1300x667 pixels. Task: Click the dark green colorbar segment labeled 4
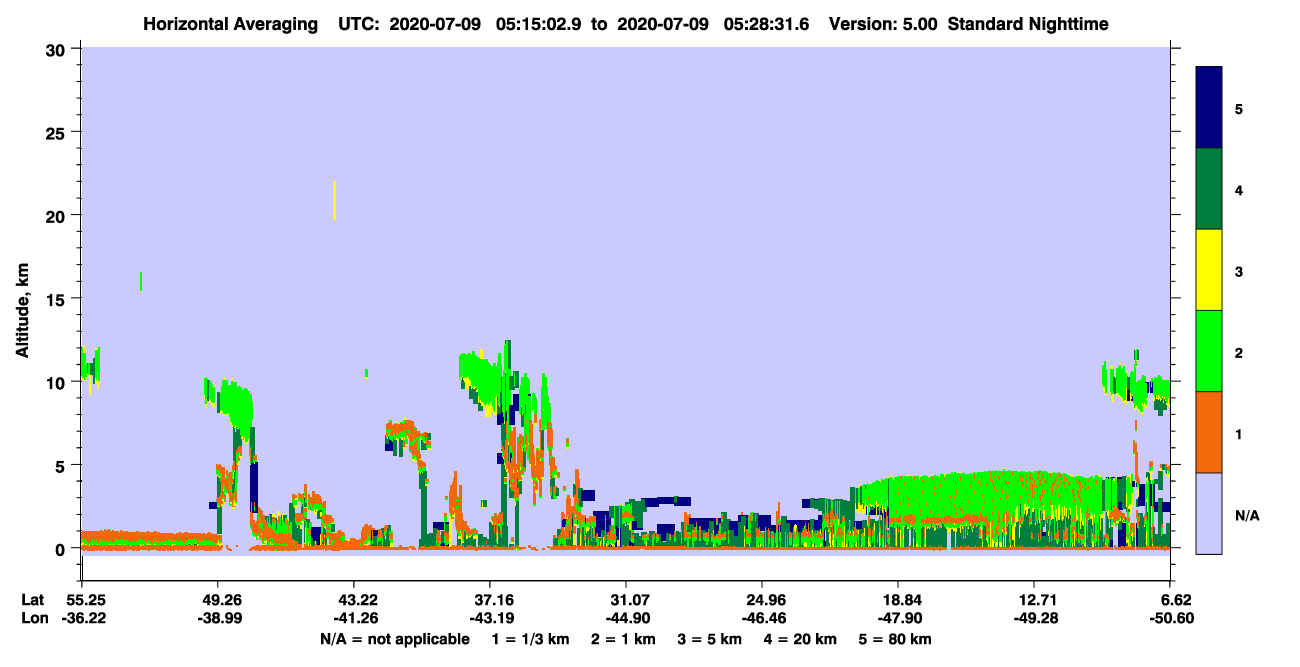[x=1209, y=189]
